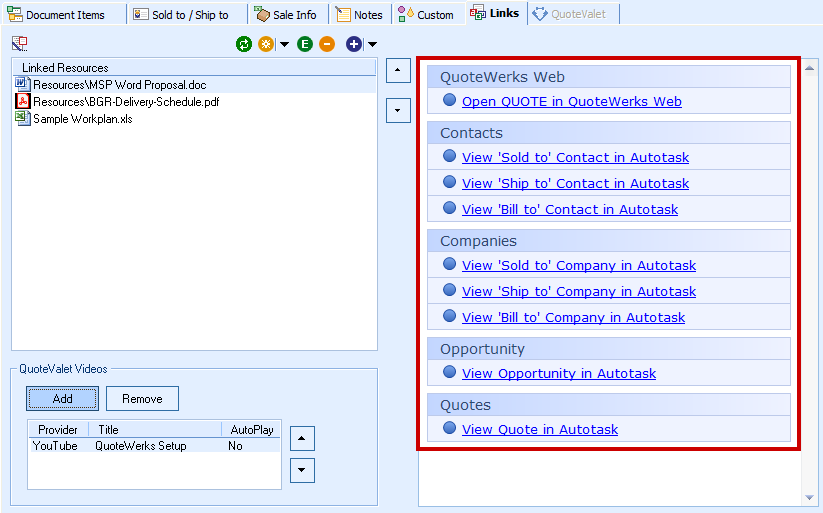This screenshot has width=823, height=513.
Task: Click scrollbar down arrow in links panel
Action: tap(809, 498)
